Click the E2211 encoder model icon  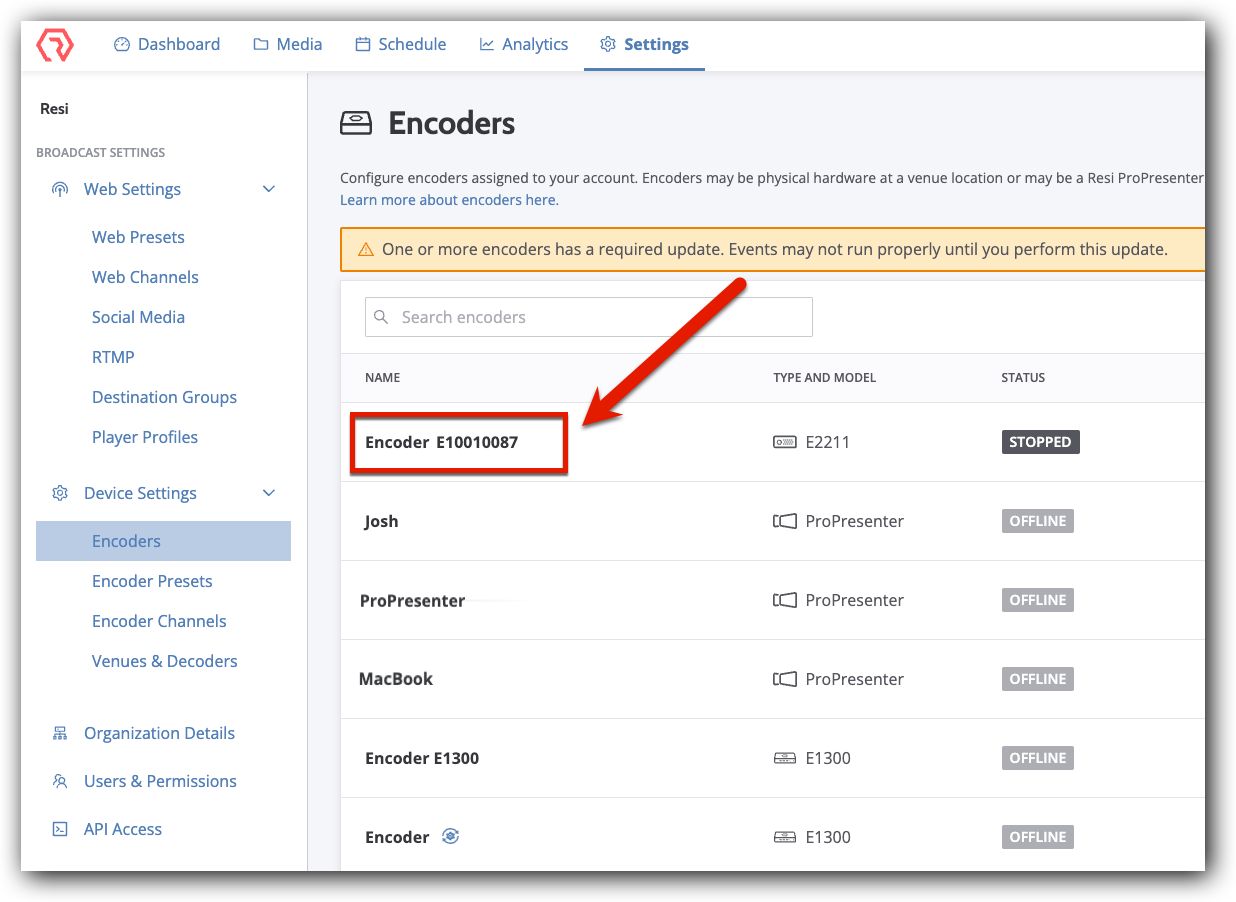pos(785,442)
